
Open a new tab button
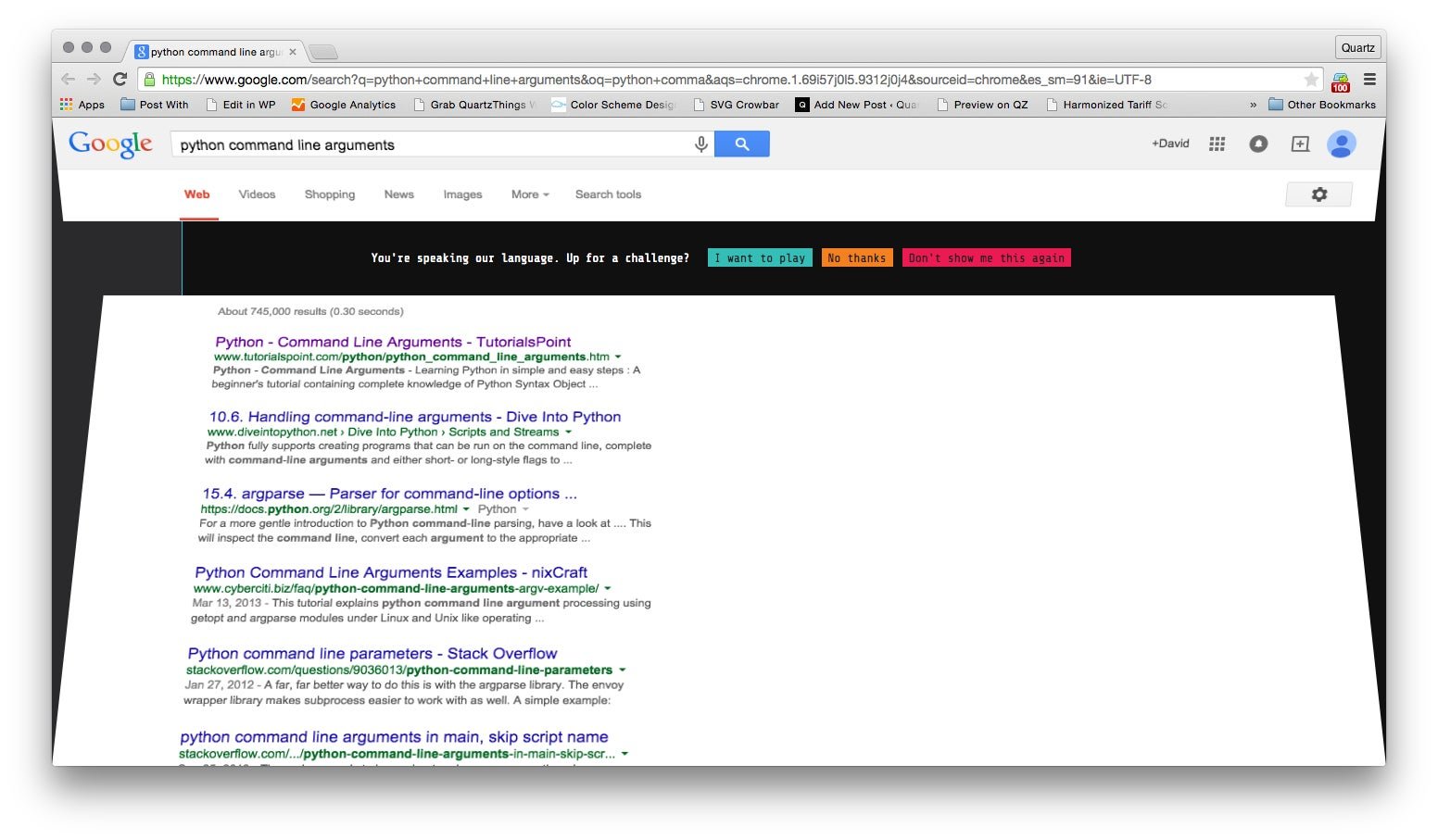tap(323, 52)
